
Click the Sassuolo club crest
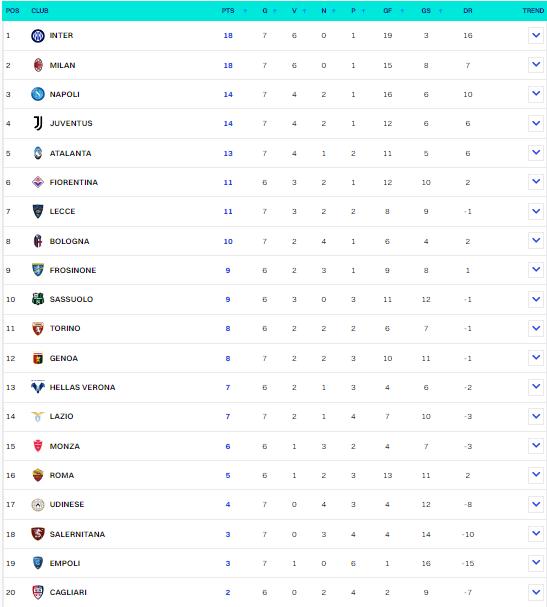[38, 299]
